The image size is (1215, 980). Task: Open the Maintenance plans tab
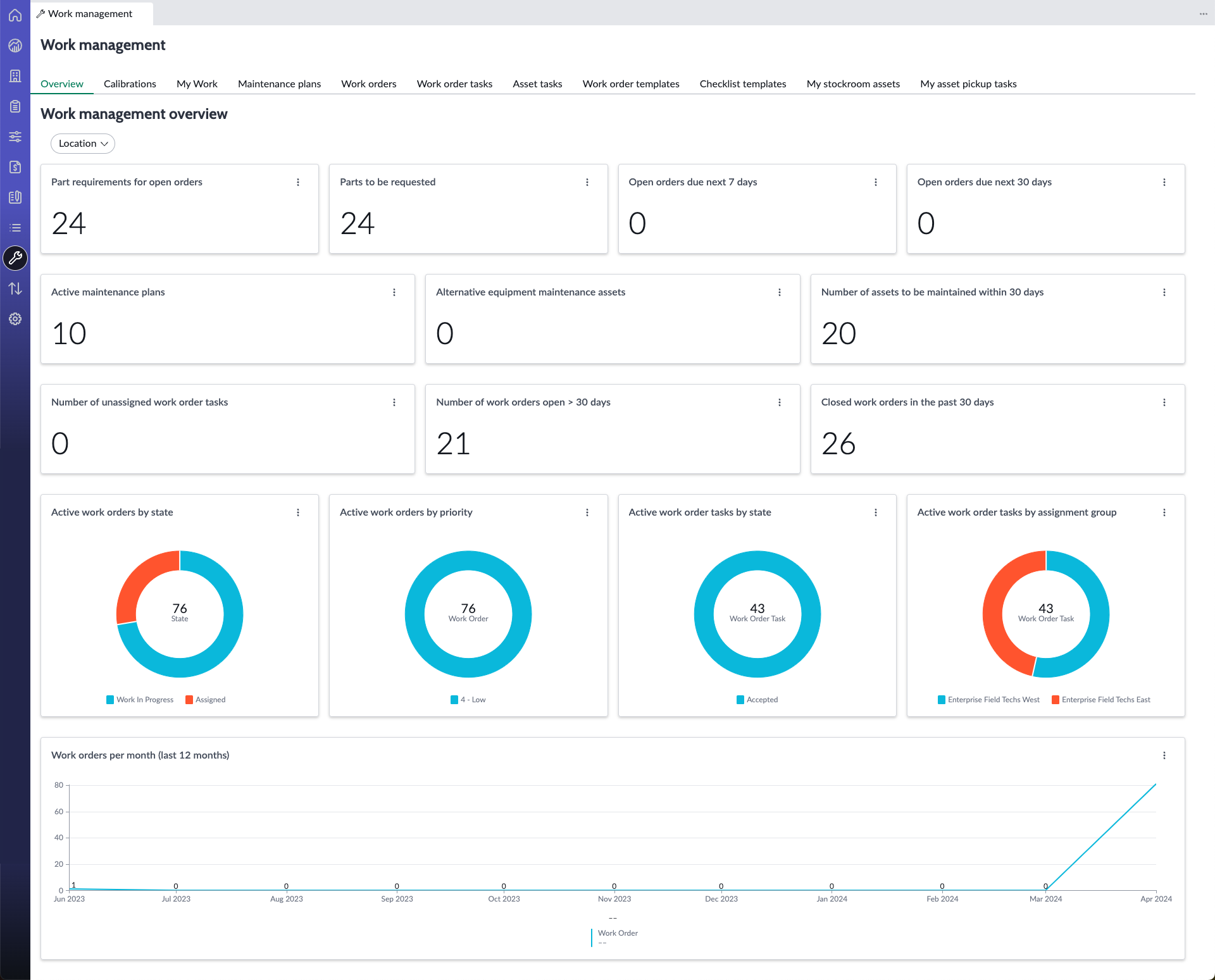pos(279,84)
